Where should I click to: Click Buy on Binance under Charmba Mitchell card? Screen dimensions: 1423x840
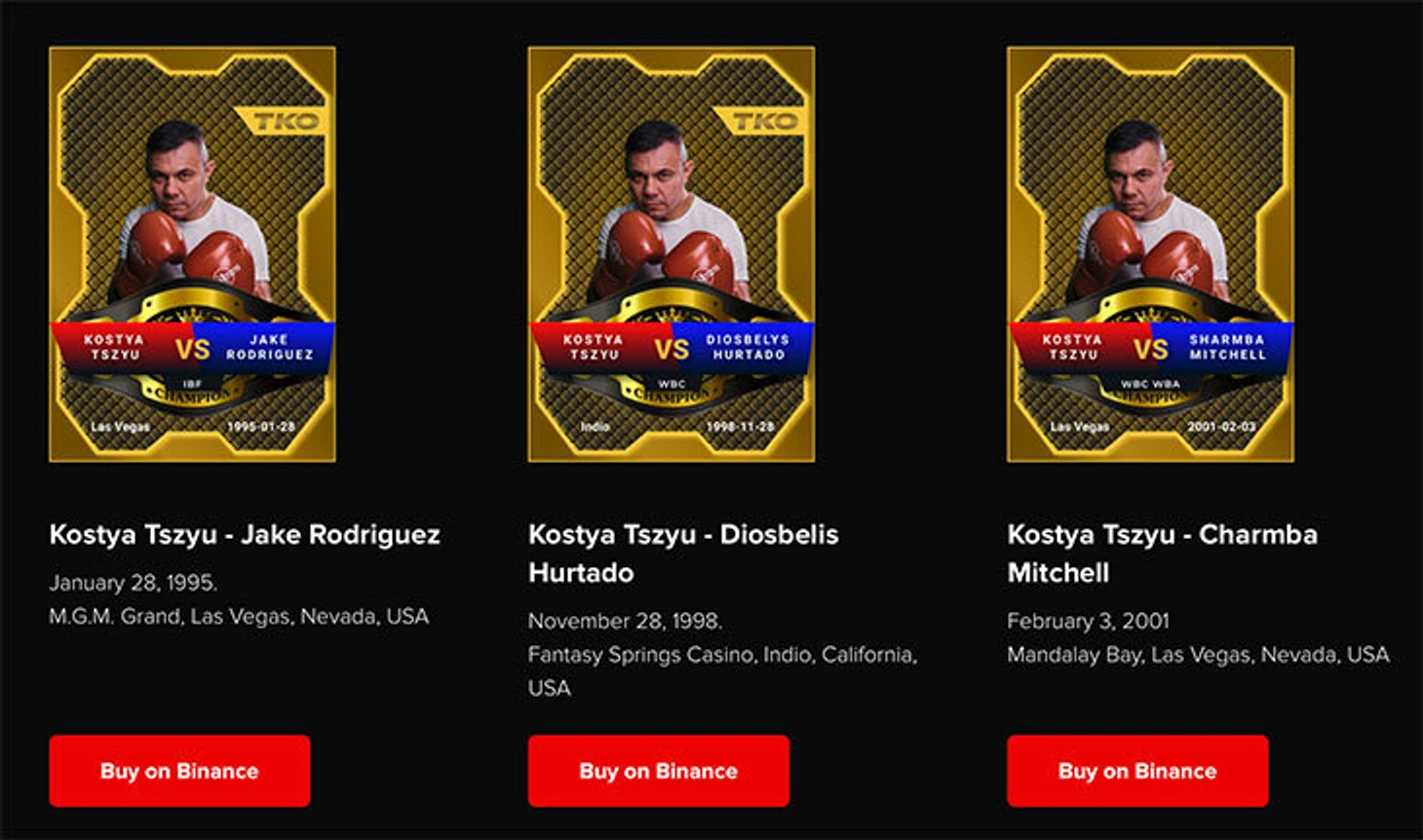coord(1137,771)
